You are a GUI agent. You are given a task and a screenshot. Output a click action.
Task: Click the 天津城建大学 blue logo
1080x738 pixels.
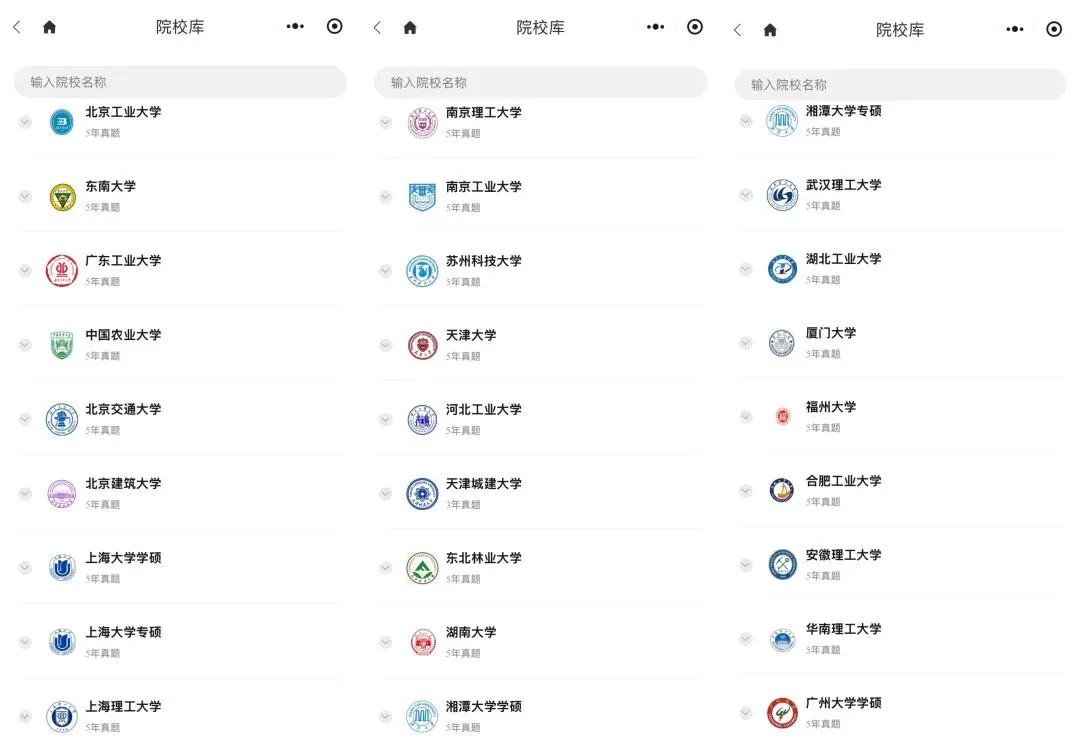(x=422, y=494)
